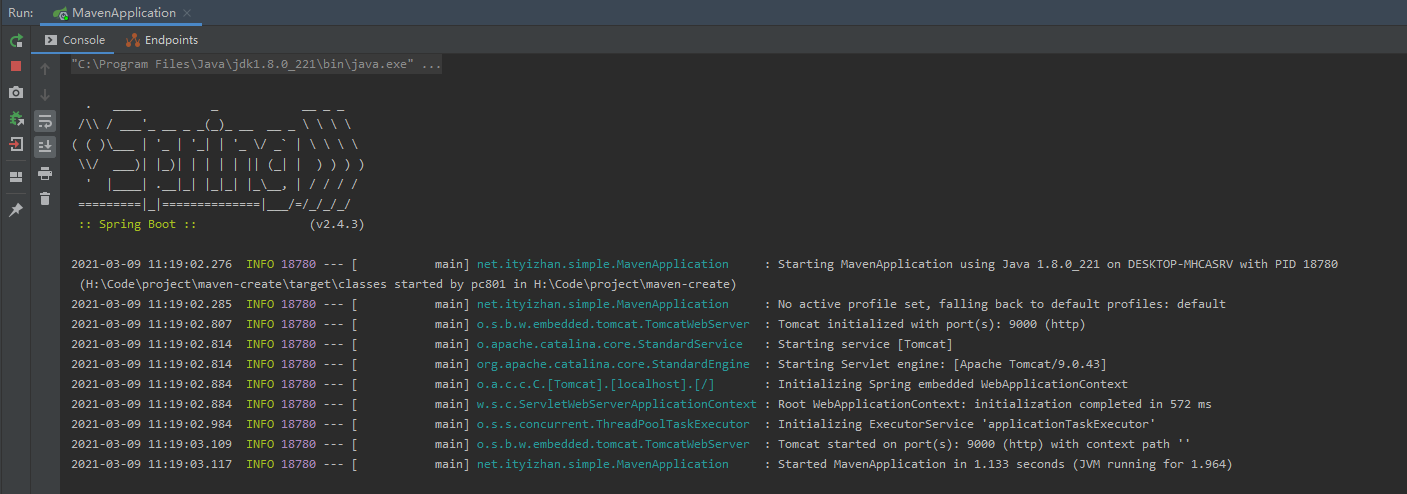Click 'Tomcat started on port(s): 9000' message

984,444
